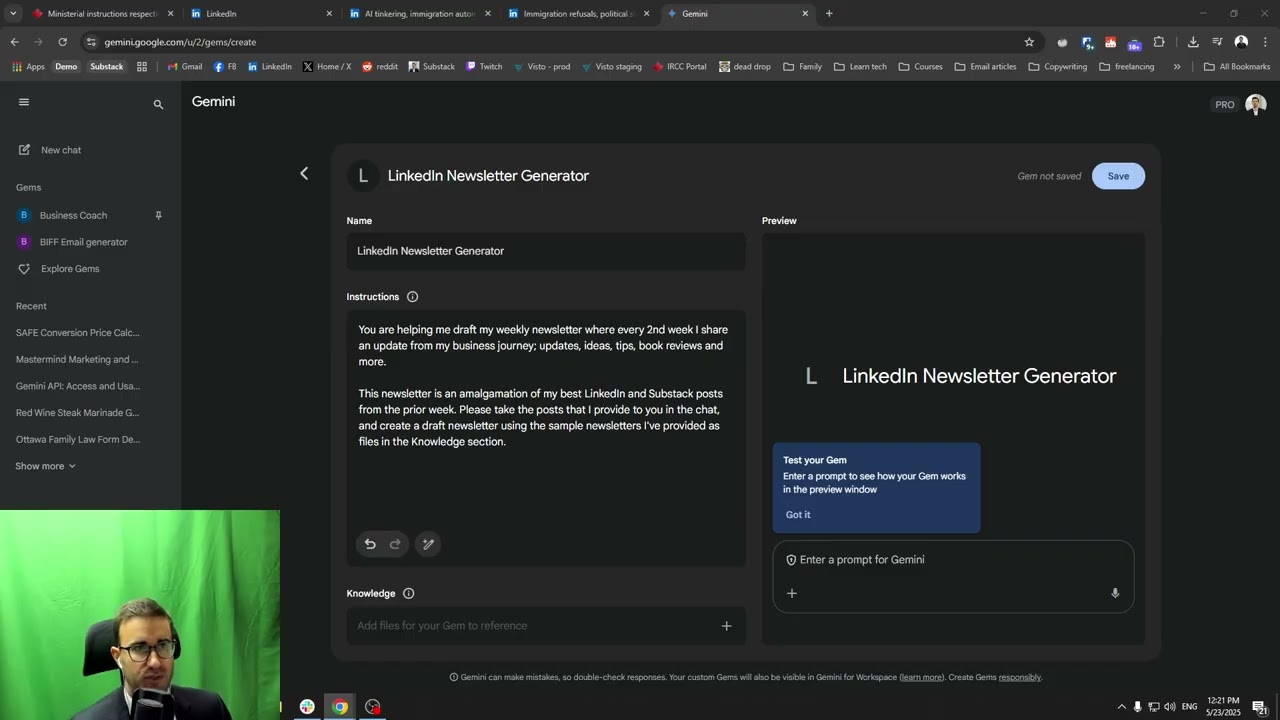Screen dimensions: 1280x720
Task: Click the Enter a prompt for Gemini field
Action: [x=955, y=560]
